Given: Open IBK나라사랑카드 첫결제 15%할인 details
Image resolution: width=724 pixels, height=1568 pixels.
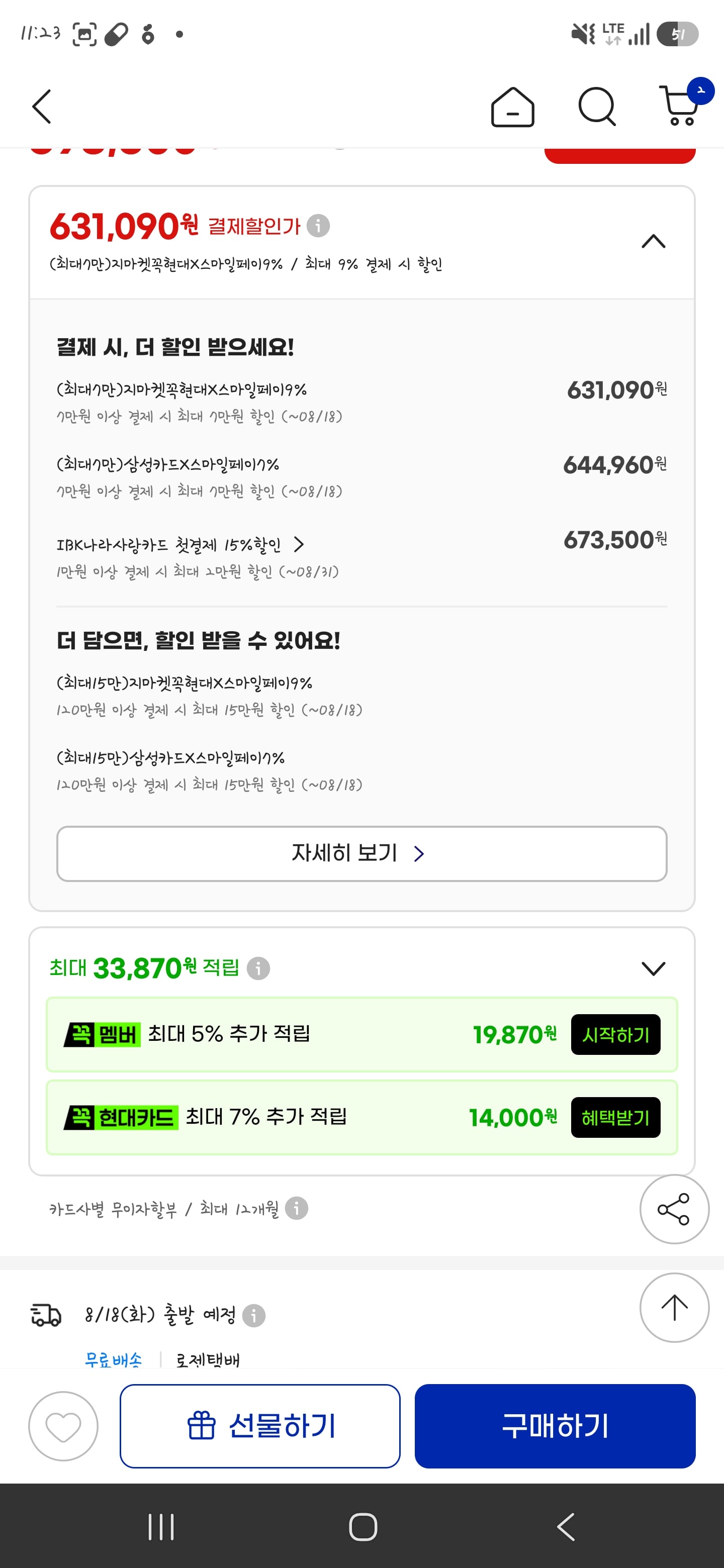Looking at the screenshot, I should [180, 544].
